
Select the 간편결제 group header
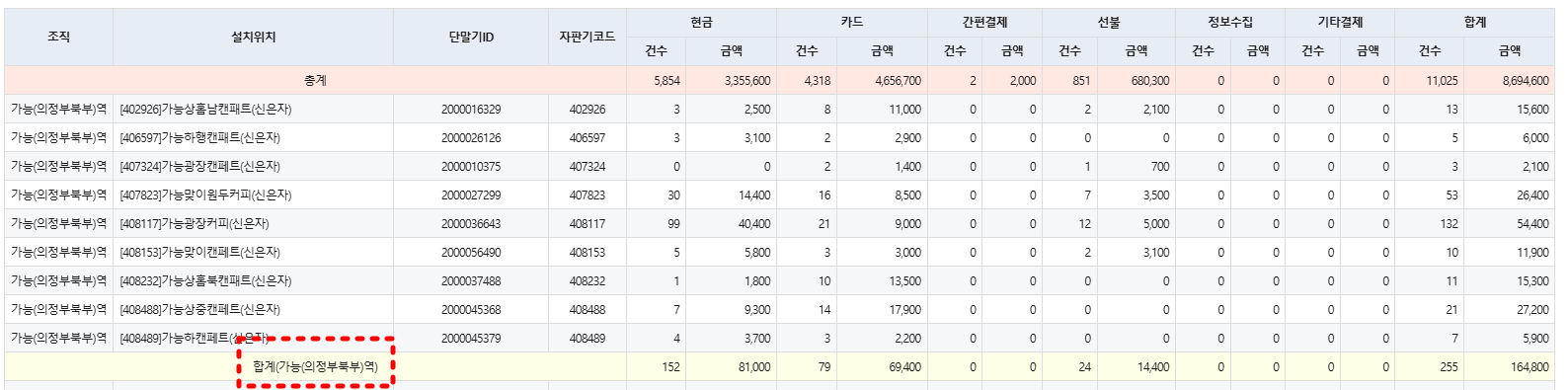pos(984,22)
